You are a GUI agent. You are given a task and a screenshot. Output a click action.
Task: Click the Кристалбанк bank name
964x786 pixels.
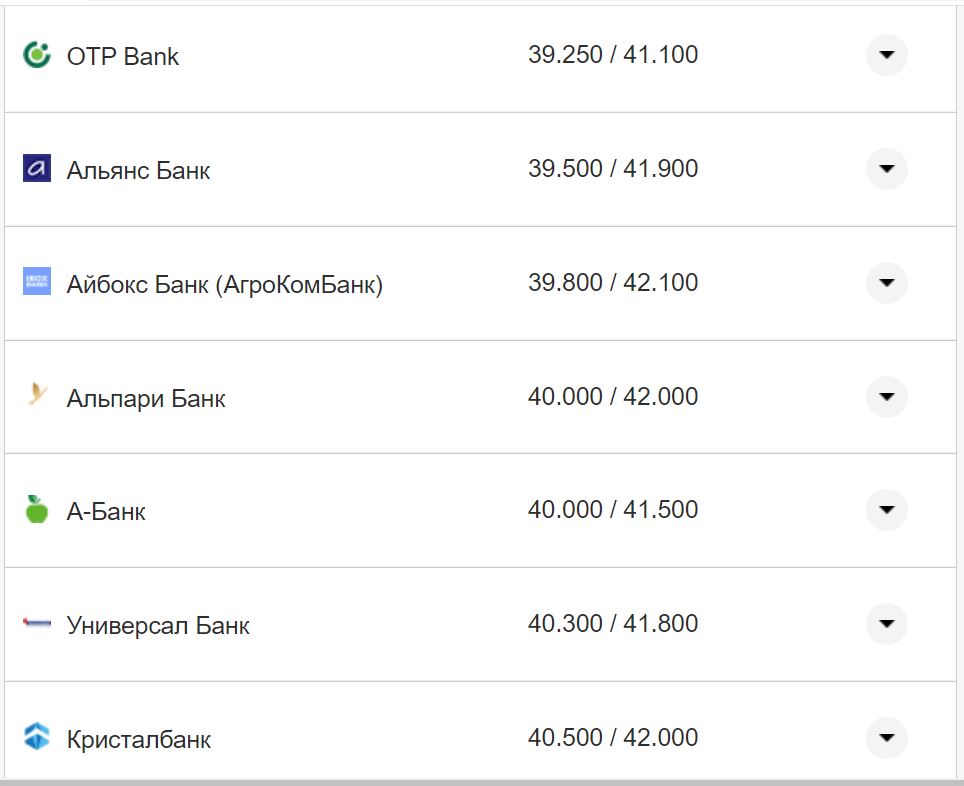139,740
